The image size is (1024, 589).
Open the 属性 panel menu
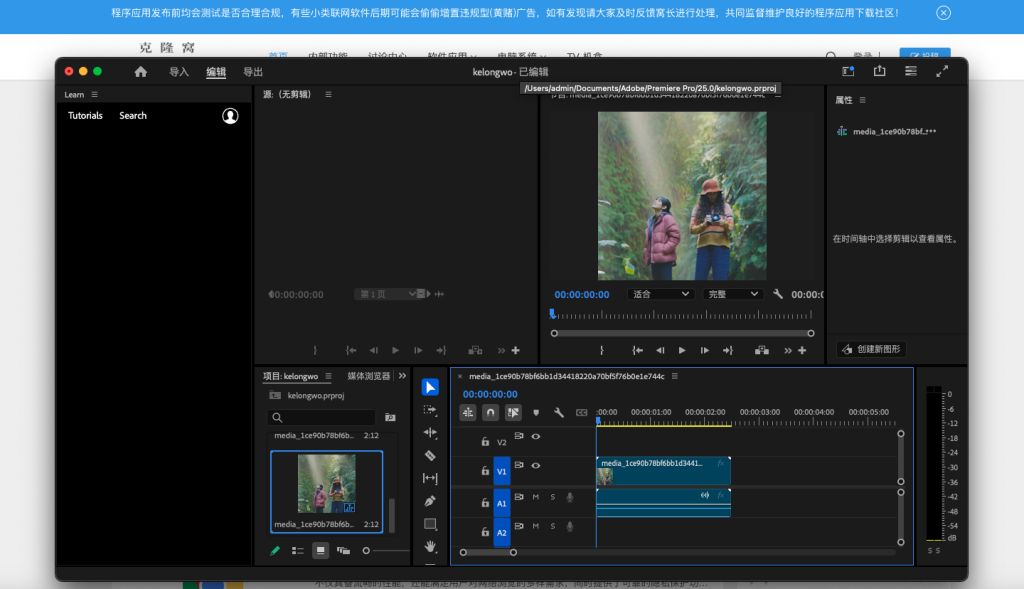coord(863,100)
